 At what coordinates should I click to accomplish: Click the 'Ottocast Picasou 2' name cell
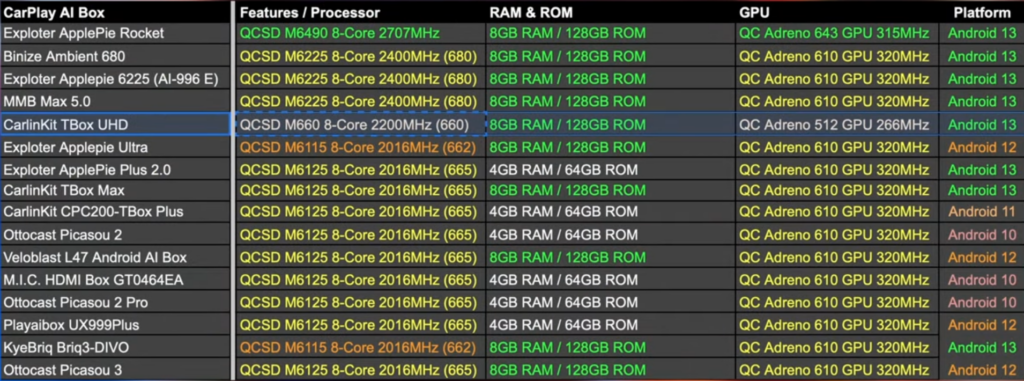point(115,234)
